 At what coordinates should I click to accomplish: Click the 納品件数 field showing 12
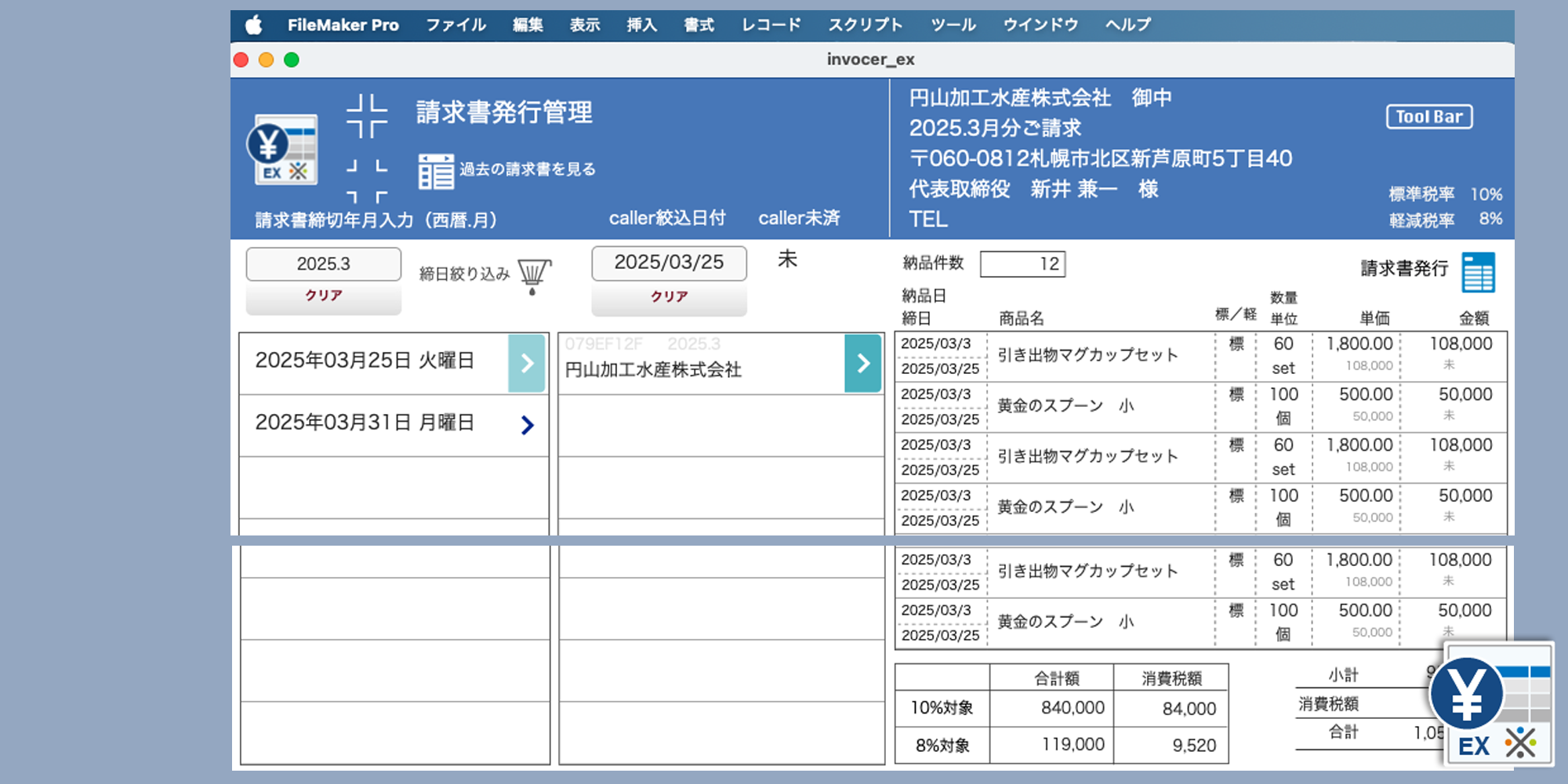tap(1022, 264)
